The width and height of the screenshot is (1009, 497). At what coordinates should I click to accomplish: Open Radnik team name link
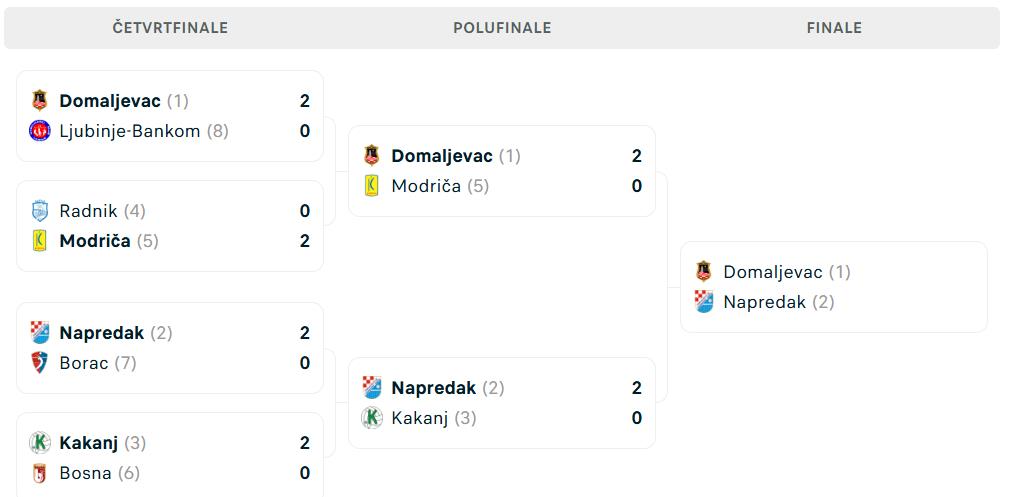(89, 211)
